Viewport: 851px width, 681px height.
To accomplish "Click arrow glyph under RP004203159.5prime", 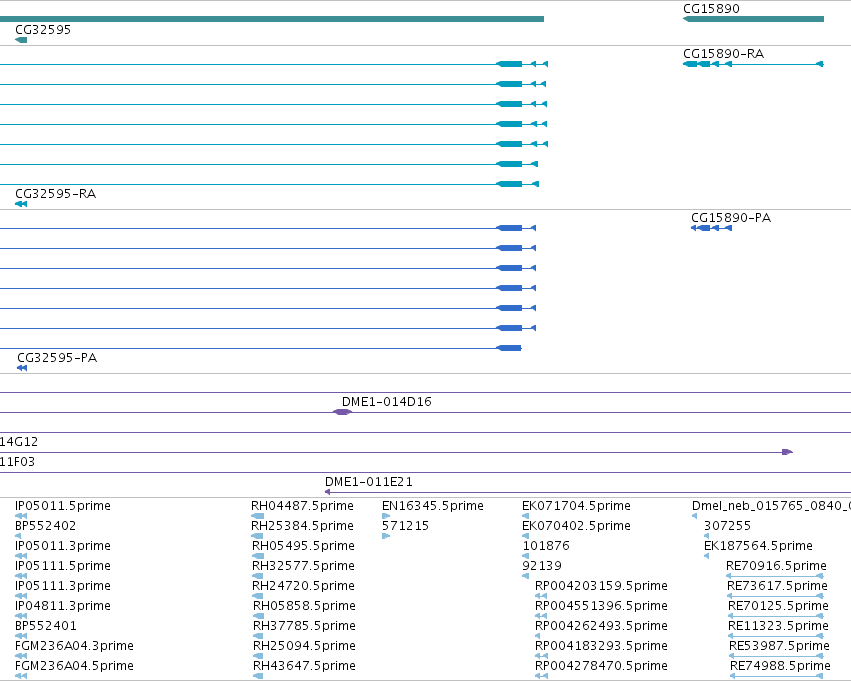I will coord(541,596).
